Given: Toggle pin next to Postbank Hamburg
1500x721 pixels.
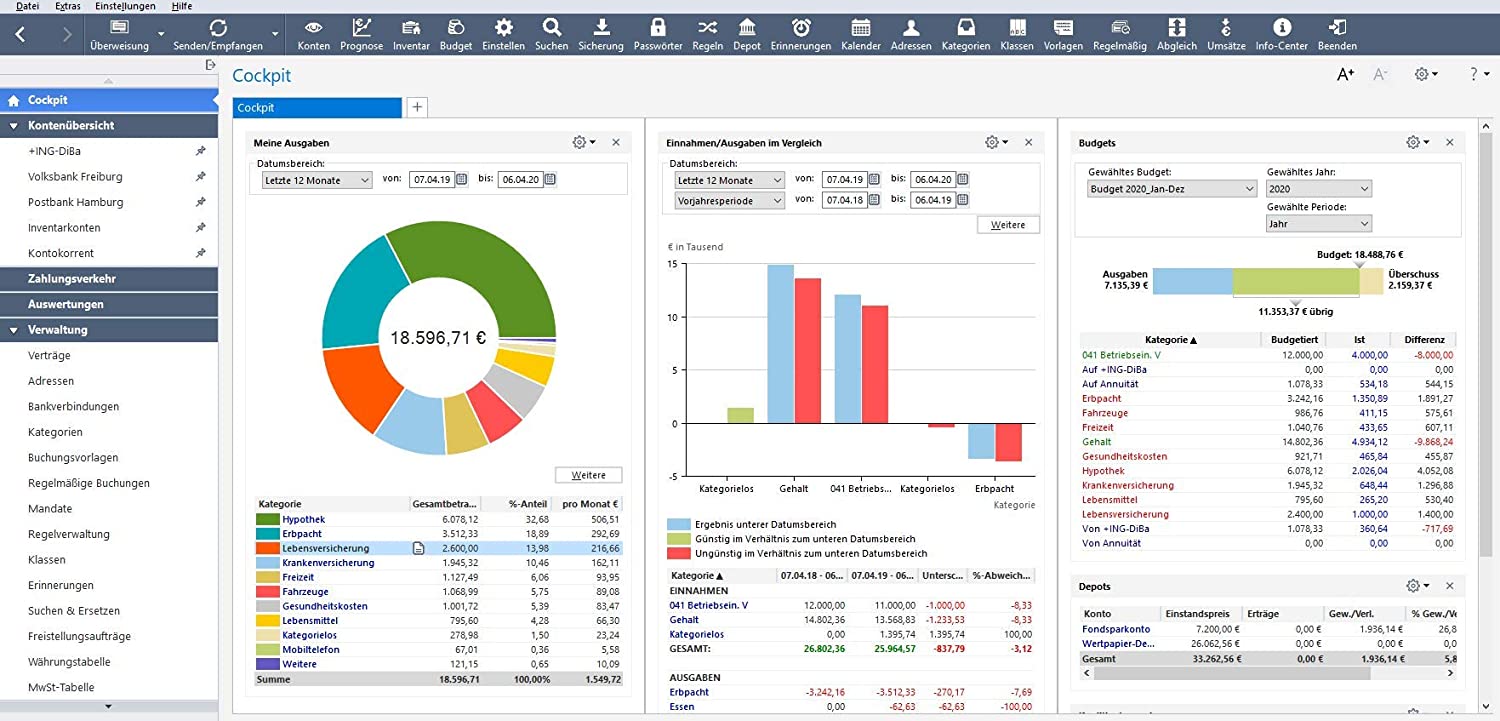Looking at the screenshot, I should pos(201,202).
